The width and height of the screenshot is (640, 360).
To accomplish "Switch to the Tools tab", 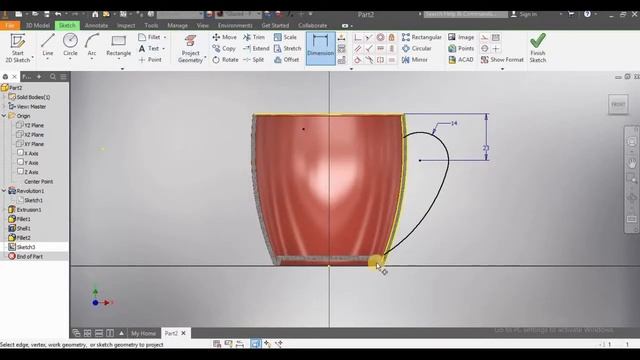I will pyautogui.click(x=151, y=25).
